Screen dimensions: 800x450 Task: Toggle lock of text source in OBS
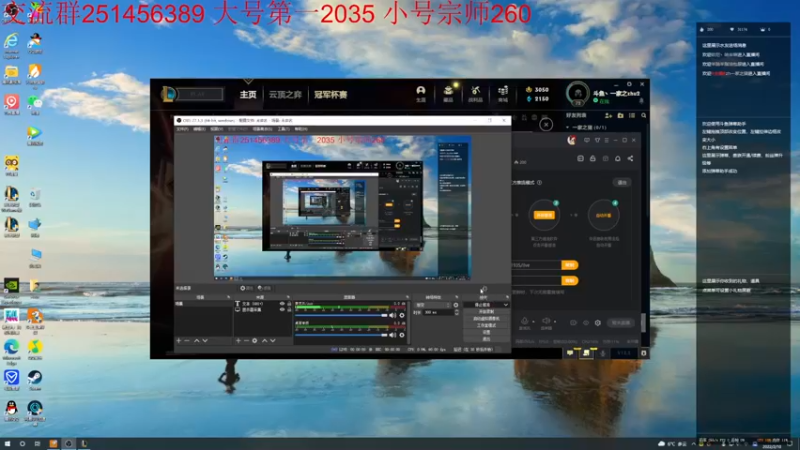289,304
